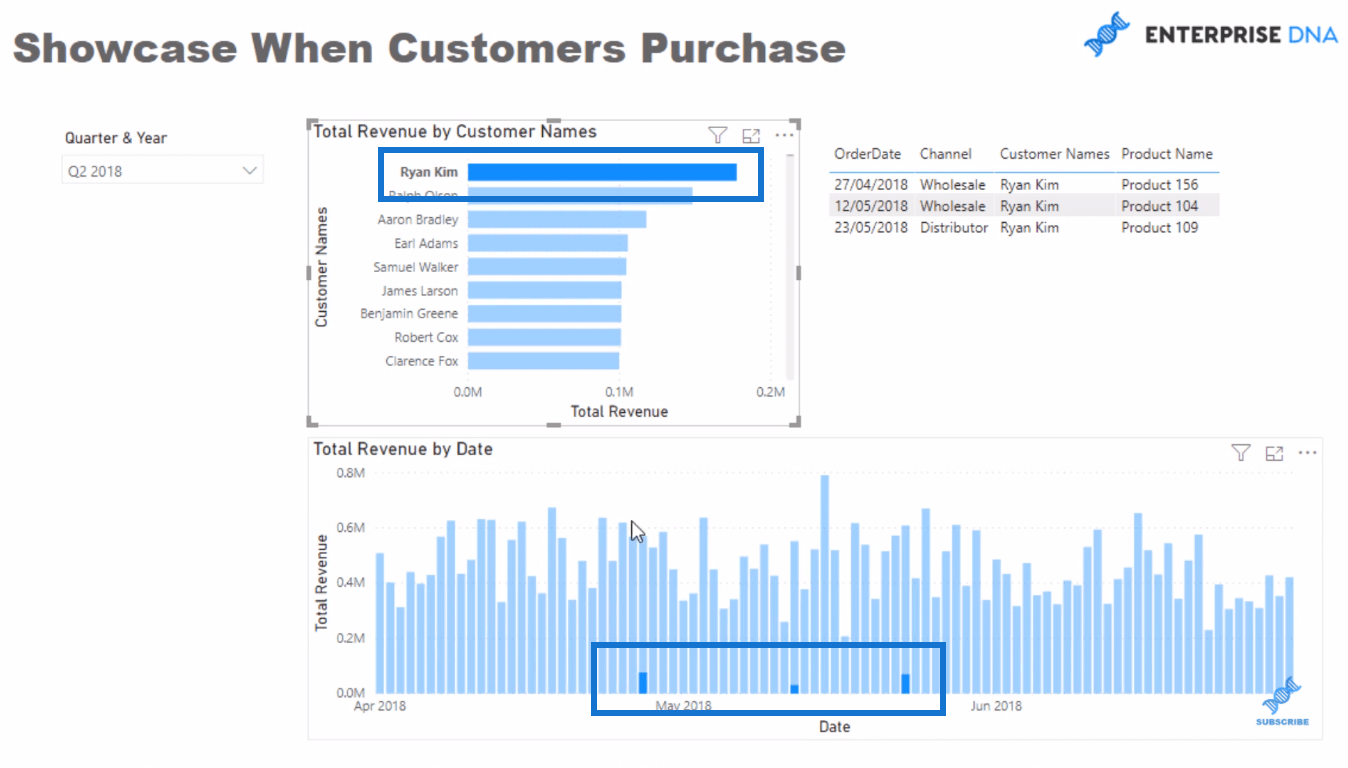This screenshot has height=768, width=1348.
Task: Click the tallest bar in date chart
Action: coord(825,584)
